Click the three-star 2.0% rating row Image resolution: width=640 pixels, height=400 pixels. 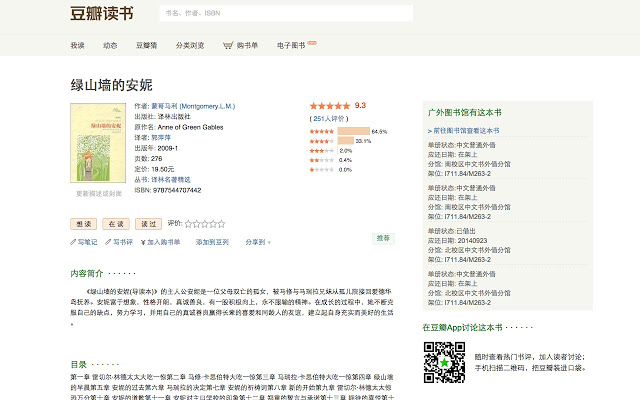tap(331, 151)
